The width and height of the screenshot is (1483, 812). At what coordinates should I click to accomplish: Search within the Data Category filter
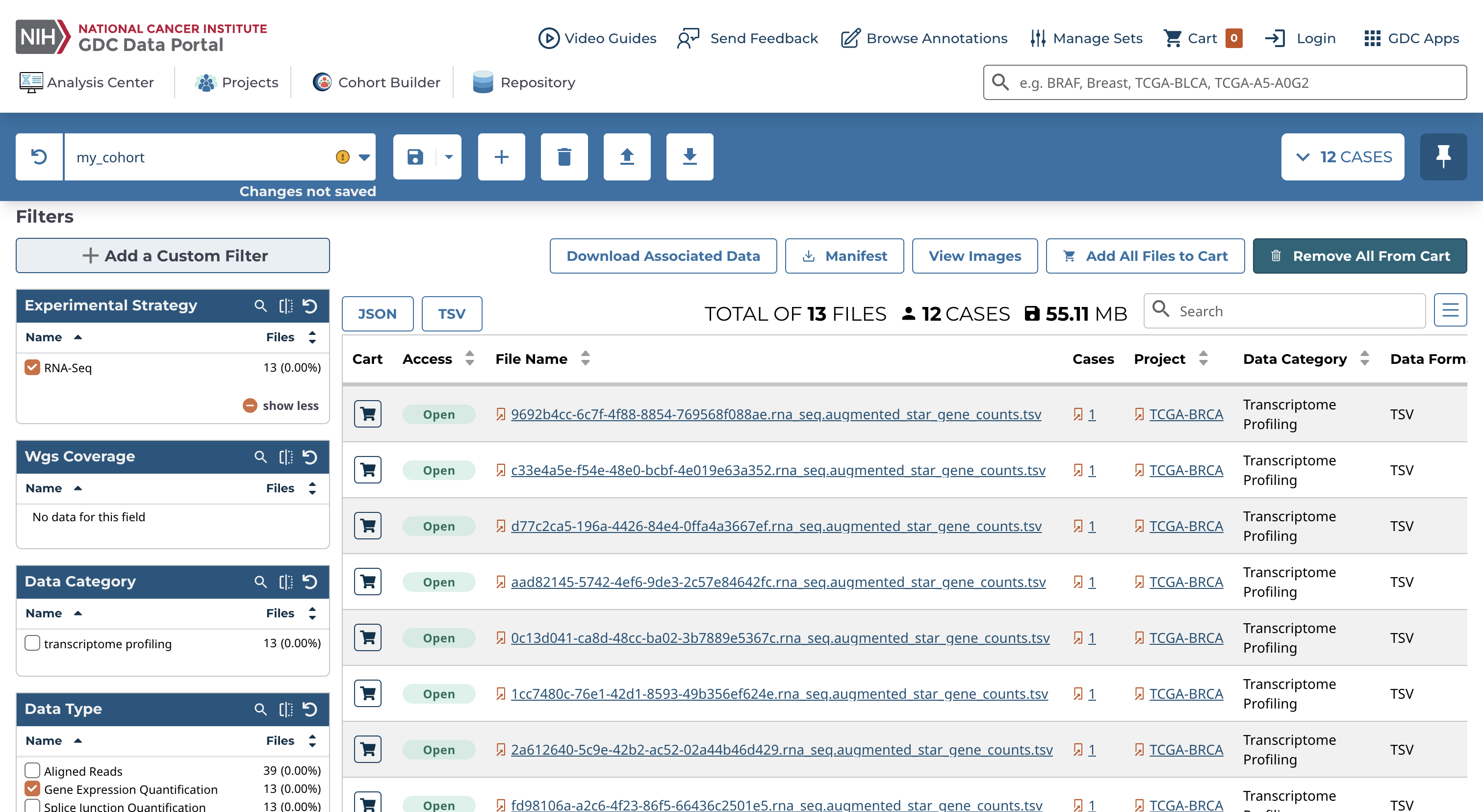(260, 582)
